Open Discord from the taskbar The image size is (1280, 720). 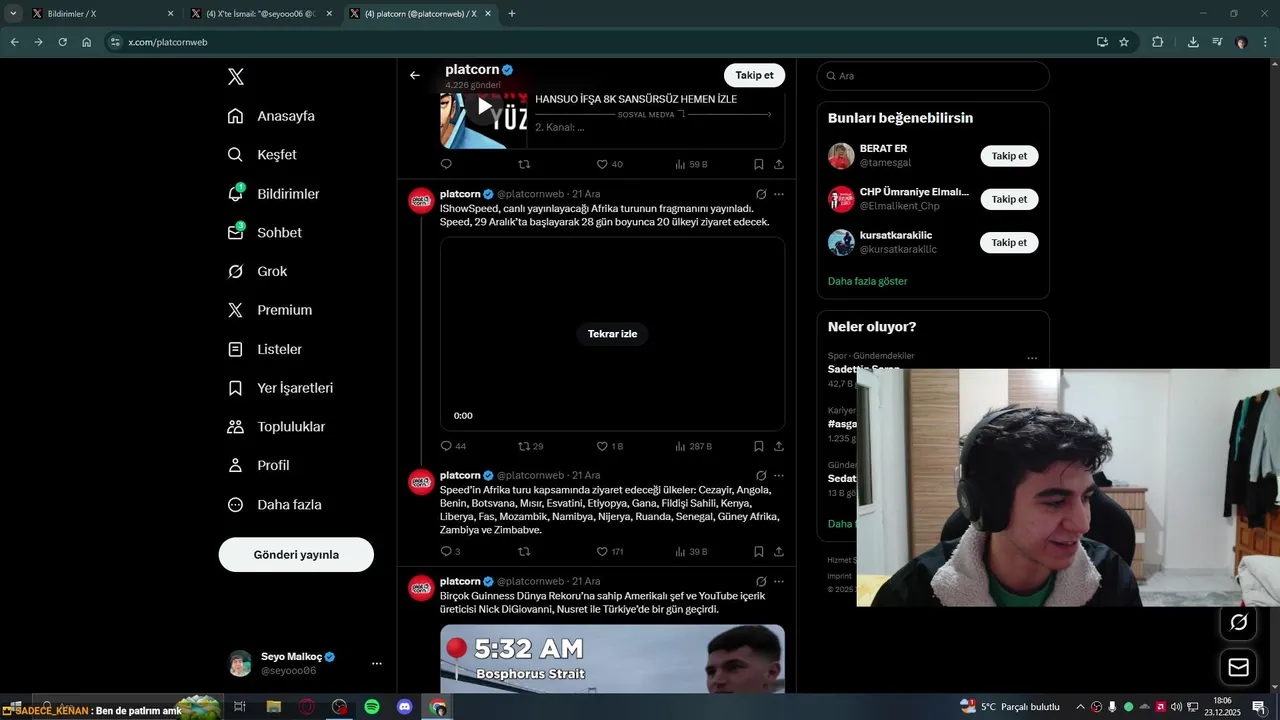pos(405,707)
